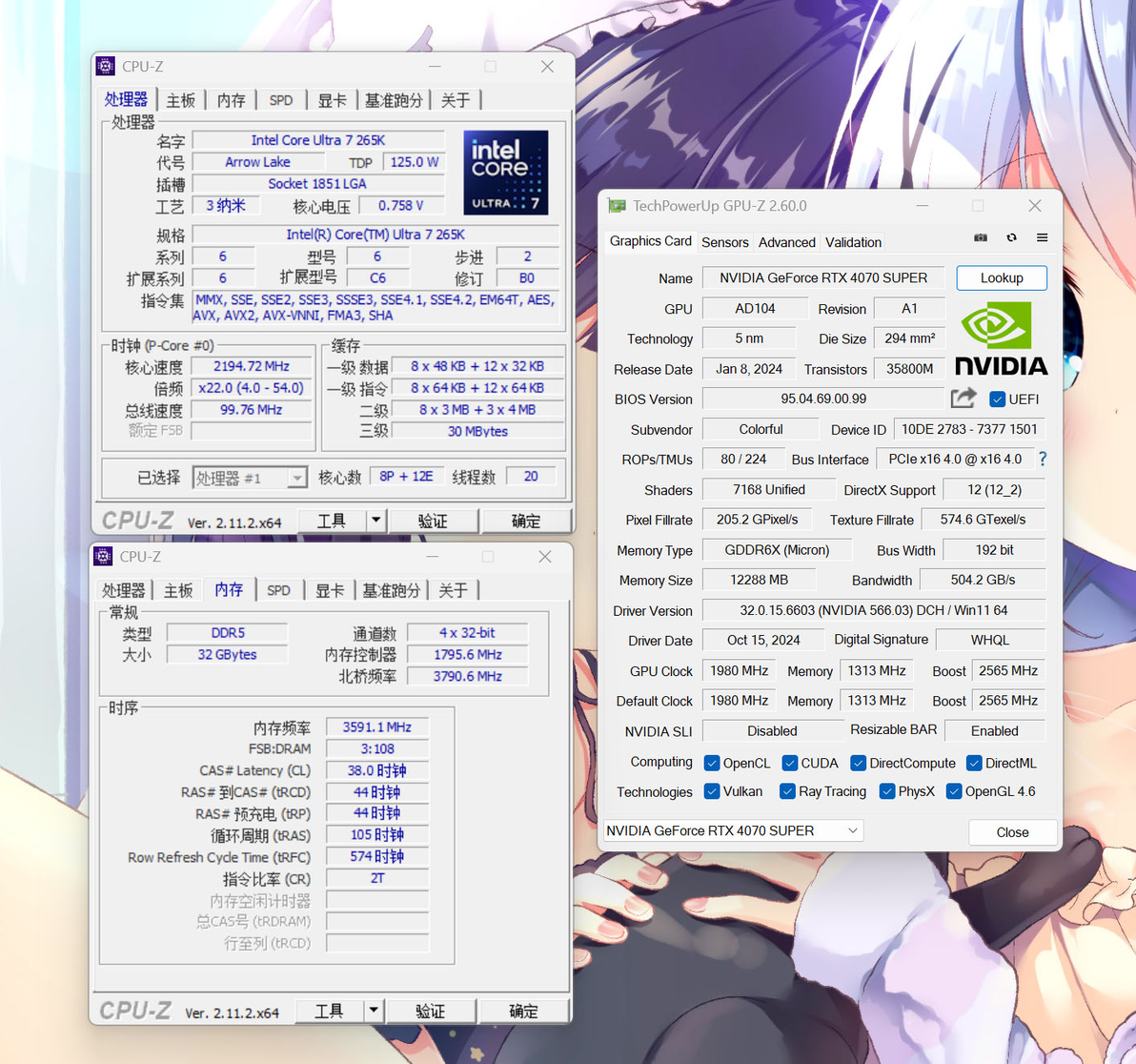Image resolution: width=1136 pixels, height=1064 pixels.
Task: Click the Release Date value Jan 8, 2024
Action: [749, 369]
